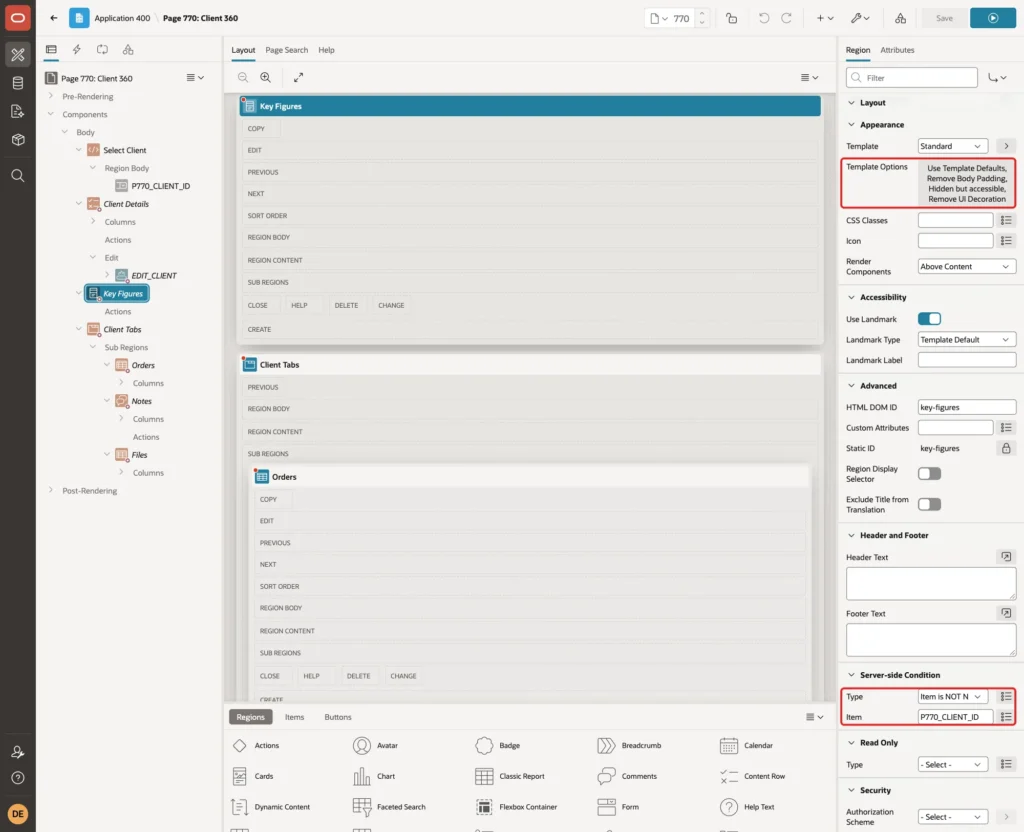This screenshot has width=1024, height=832.
Task: Click the search magnifier in left sidebar
Action: pos(18,176)
